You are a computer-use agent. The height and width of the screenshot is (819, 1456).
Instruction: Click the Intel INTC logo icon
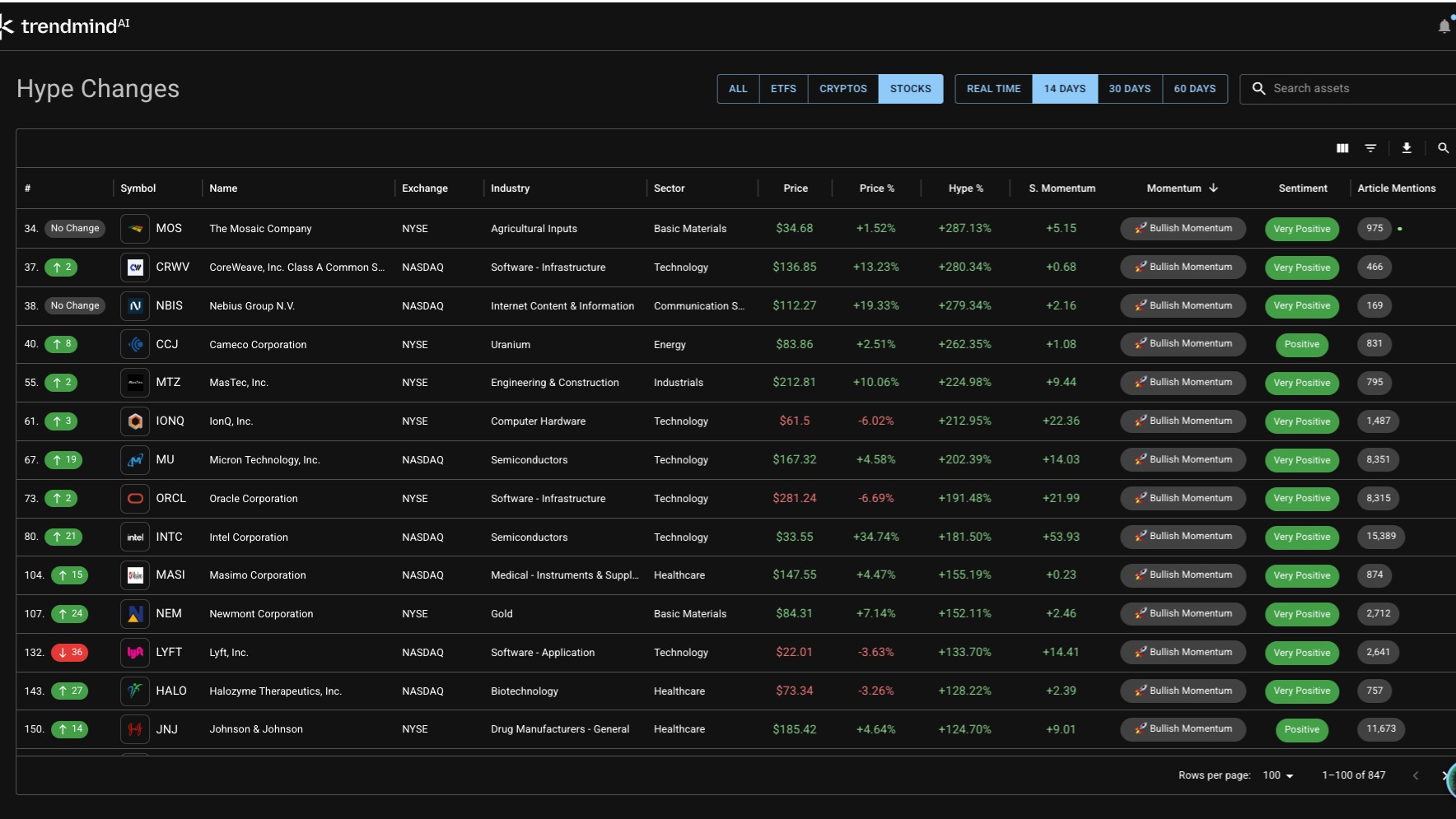coord(135,537)
